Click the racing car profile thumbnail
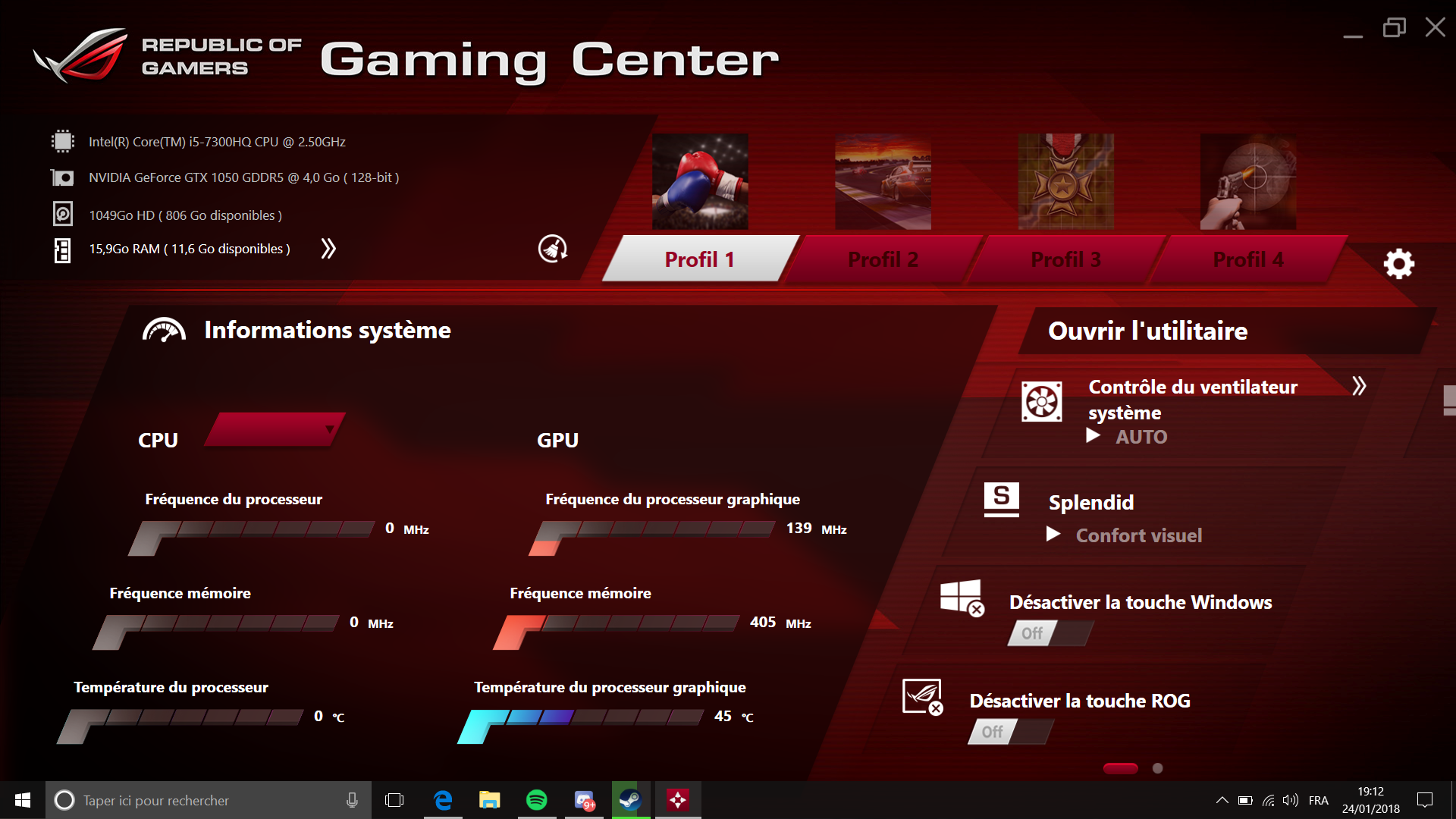 883,181
